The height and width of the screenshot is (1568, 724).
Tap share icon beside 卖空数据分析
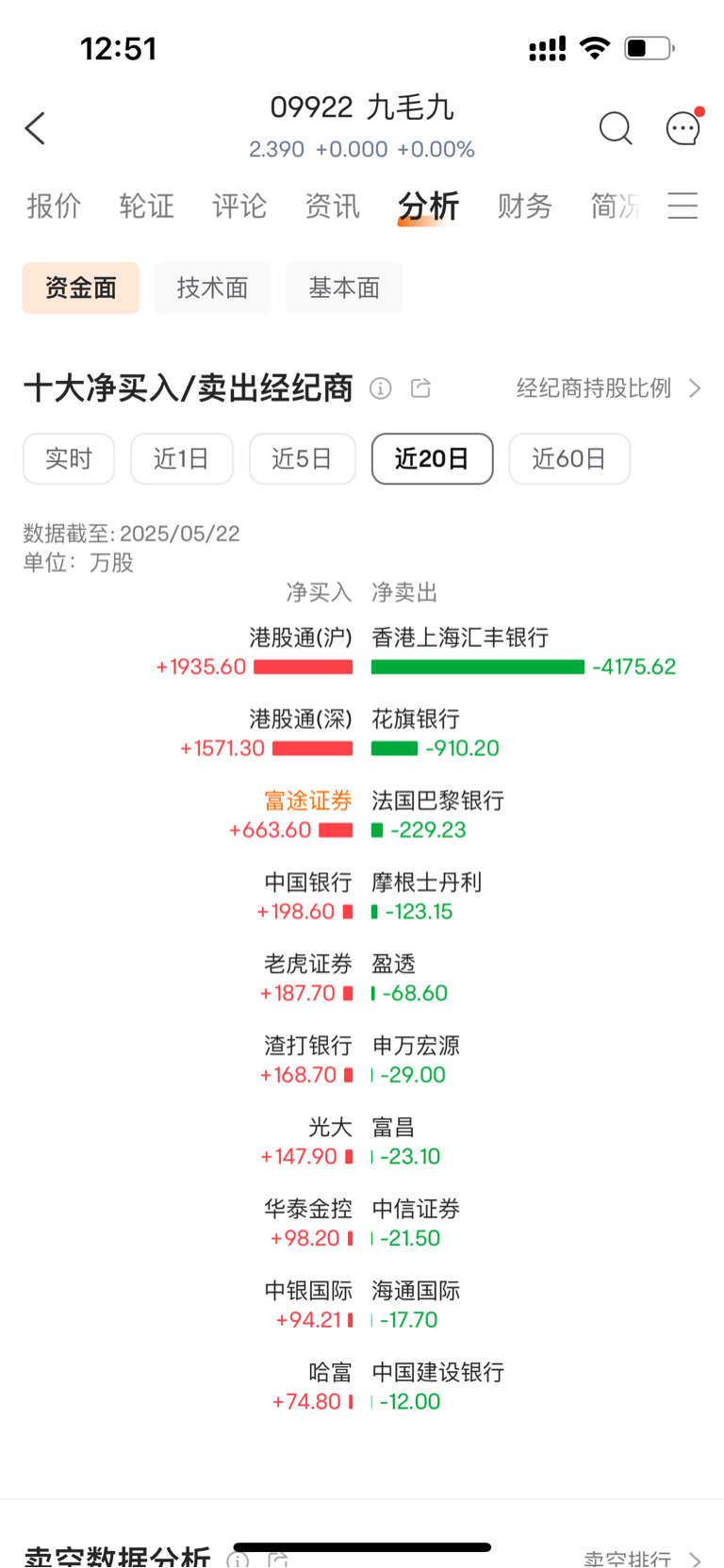(x=278, y=1559)
